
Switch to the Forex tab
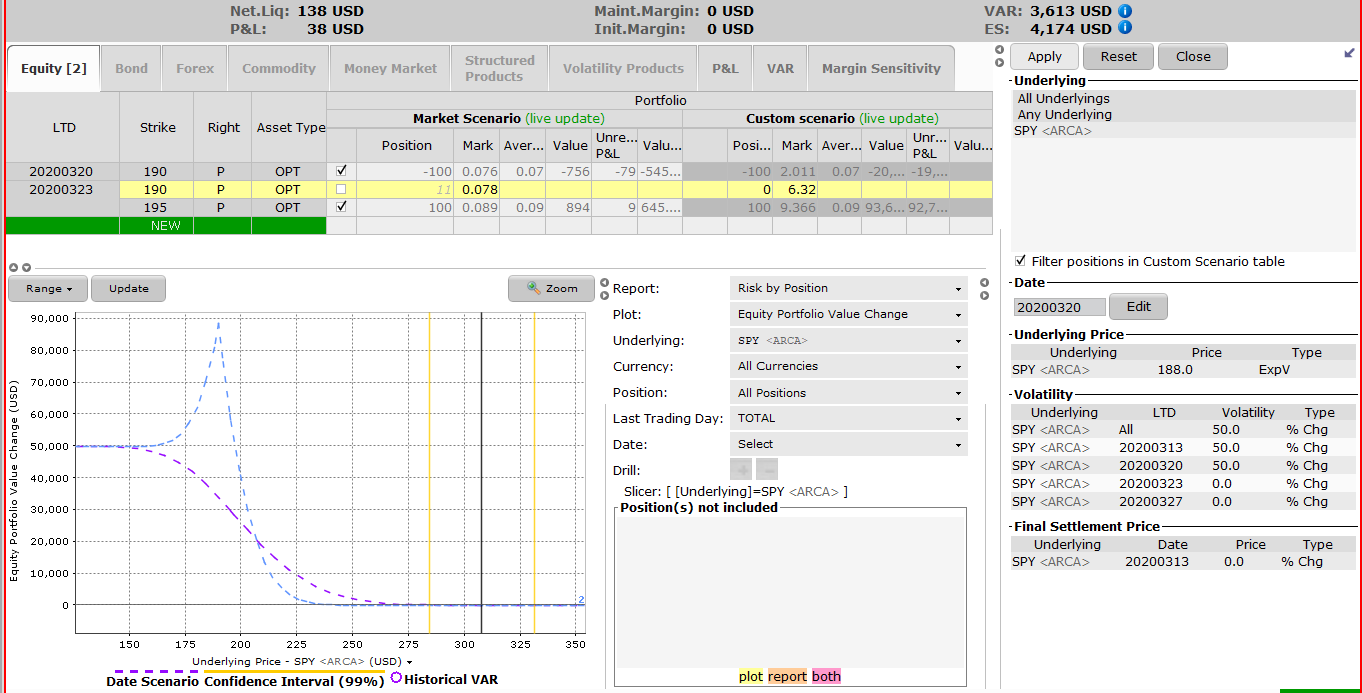[x=195, y=68]
